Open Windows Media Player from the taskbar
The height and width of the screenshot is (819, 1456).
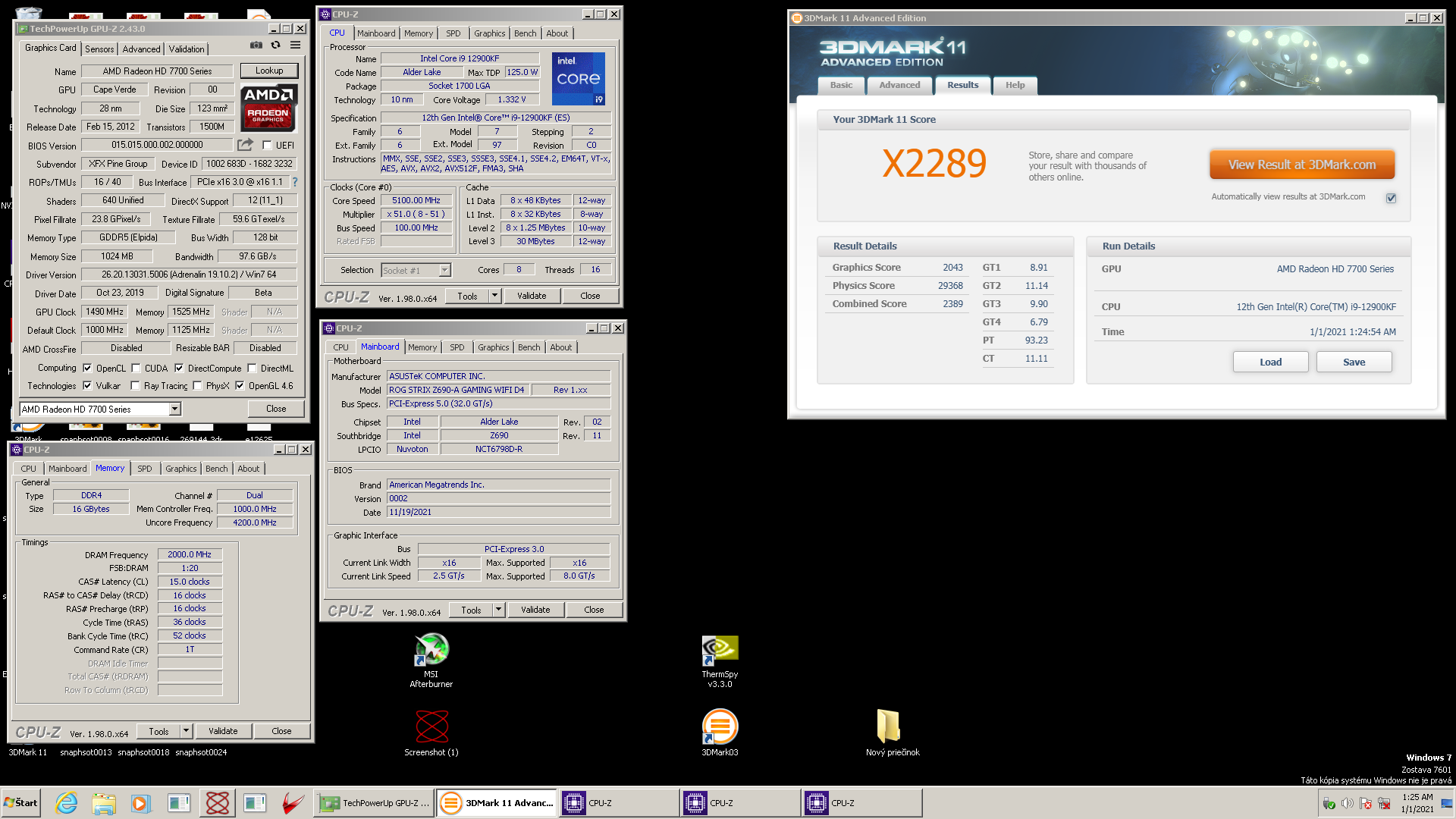(140, 803)
